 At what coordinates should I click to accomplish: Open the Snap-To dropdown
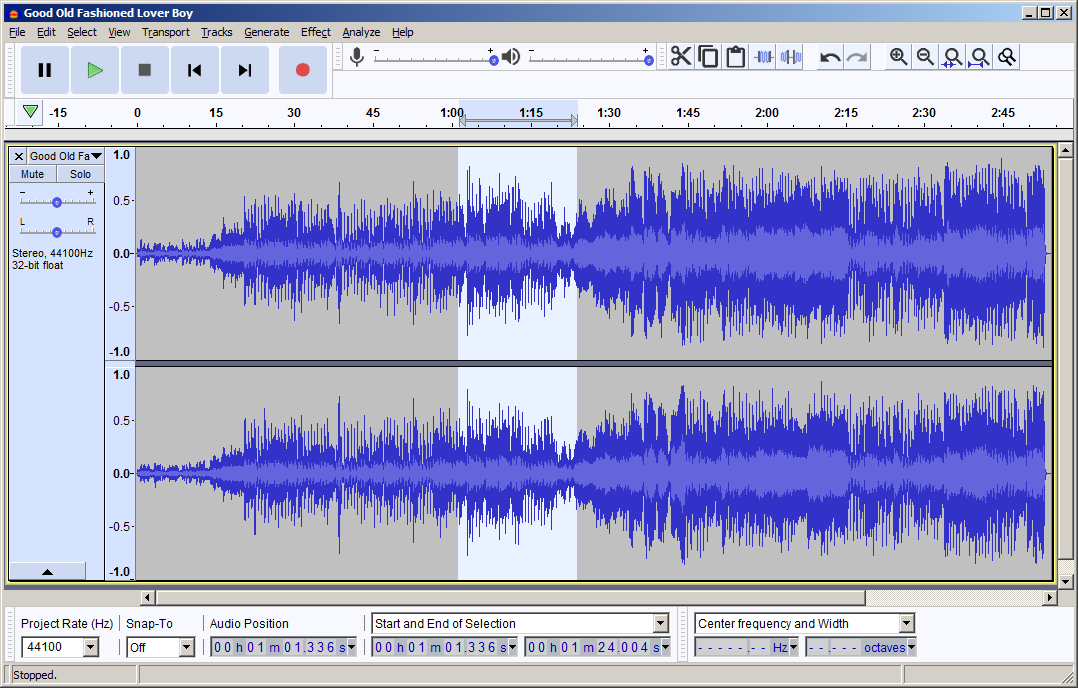pyautogui.click(x=186, y=647)
